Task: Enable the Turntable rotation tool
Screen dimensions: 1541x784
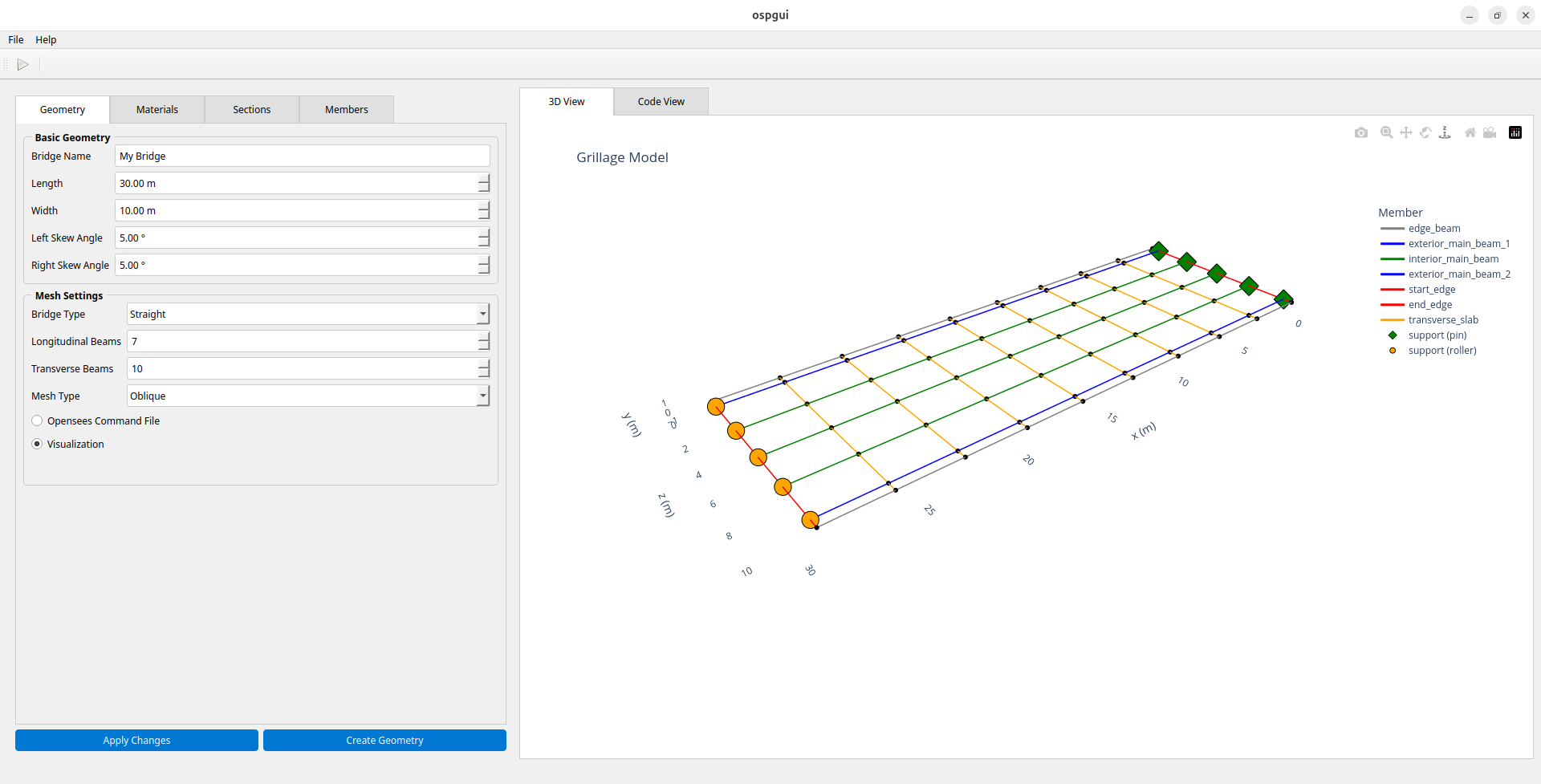Action: (1445, 133)
